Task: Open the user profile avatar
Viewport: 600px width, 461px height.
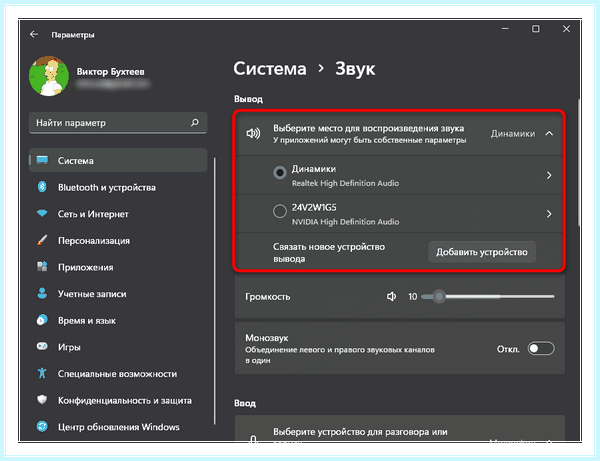Action: 49,76
